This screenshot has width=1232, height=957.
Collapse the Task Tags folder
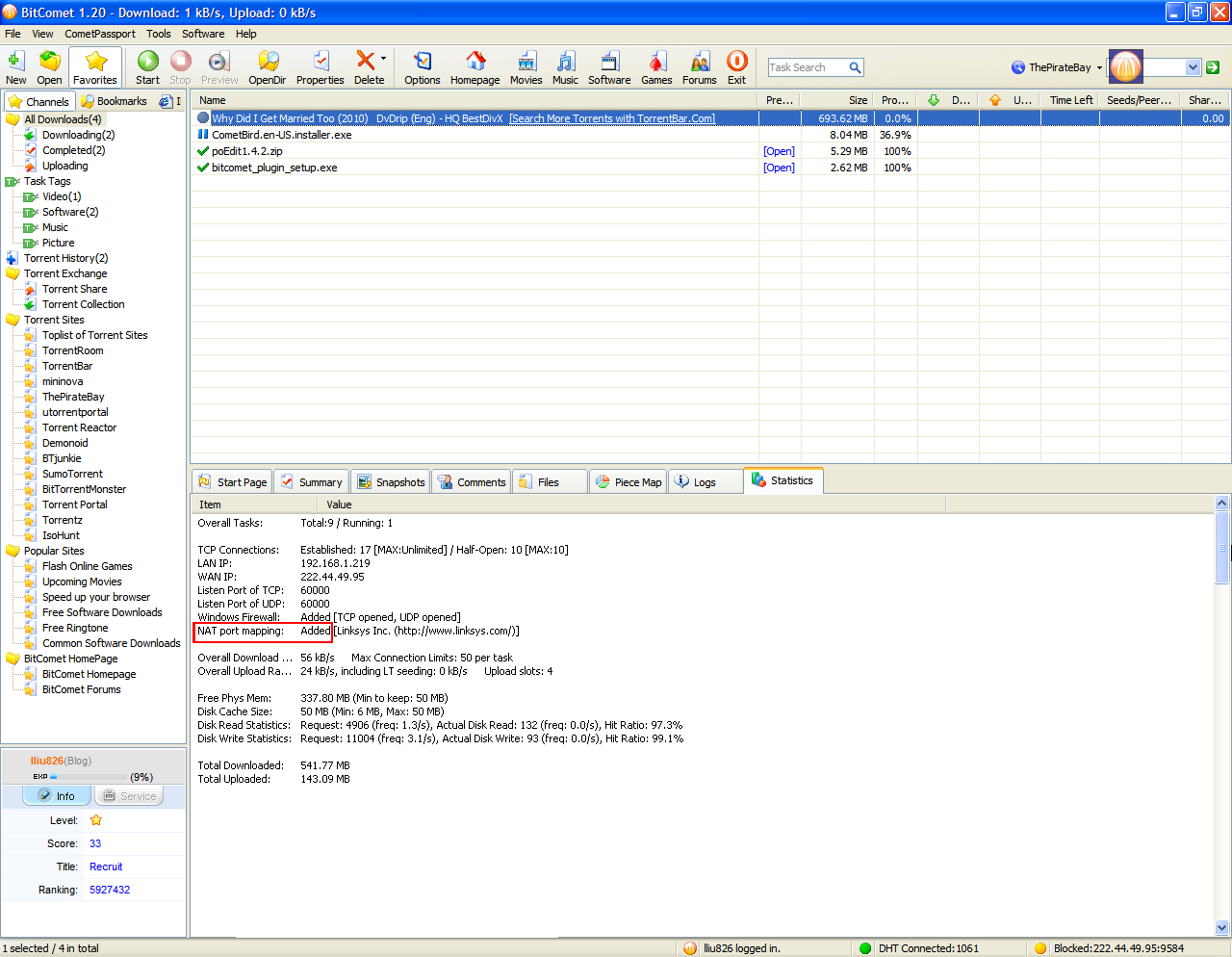[x=13, y=181]
